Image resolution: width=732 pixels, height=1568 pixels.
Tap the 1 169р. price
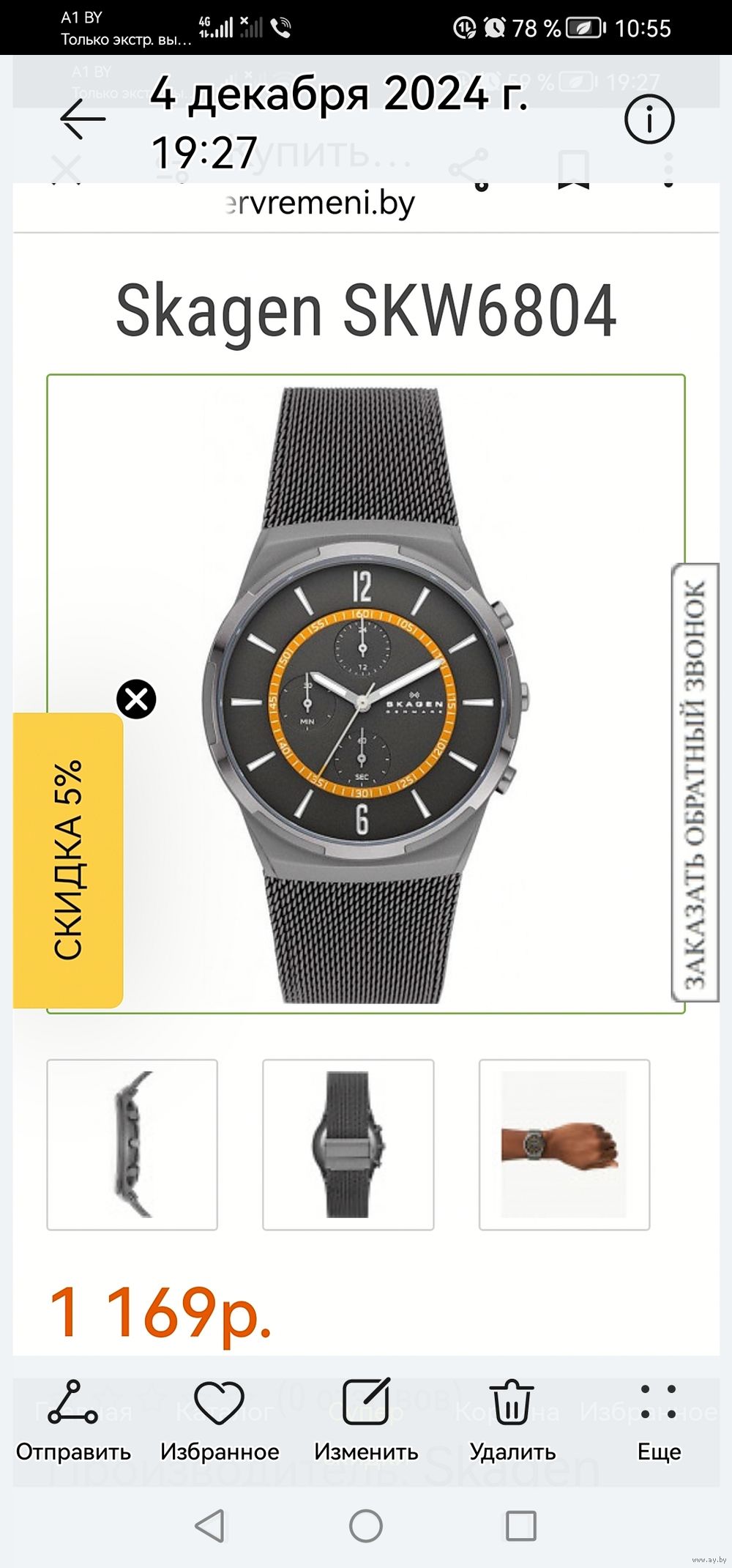coord(160,1313)
